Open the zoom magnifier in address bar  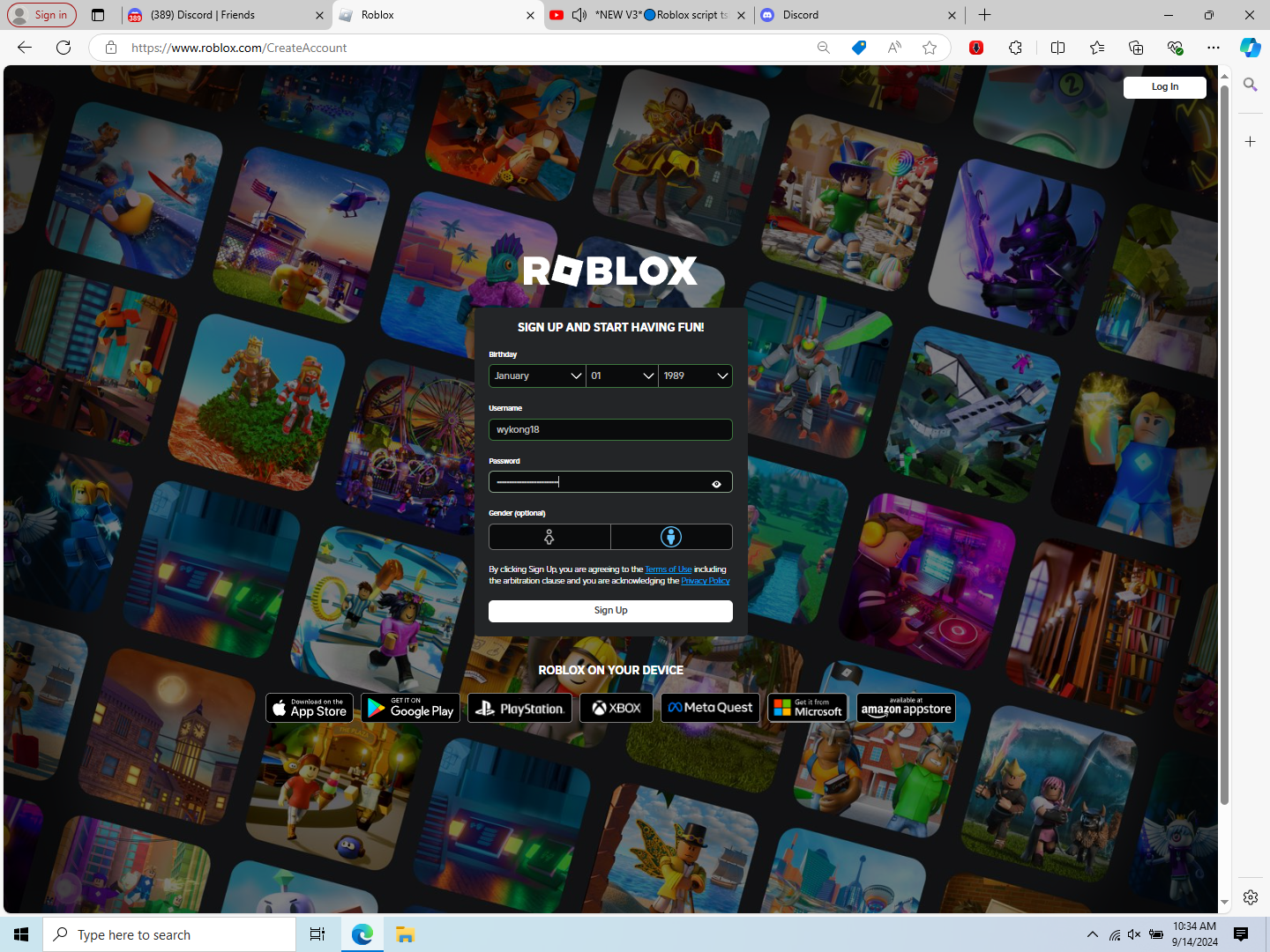pos(824,48)
